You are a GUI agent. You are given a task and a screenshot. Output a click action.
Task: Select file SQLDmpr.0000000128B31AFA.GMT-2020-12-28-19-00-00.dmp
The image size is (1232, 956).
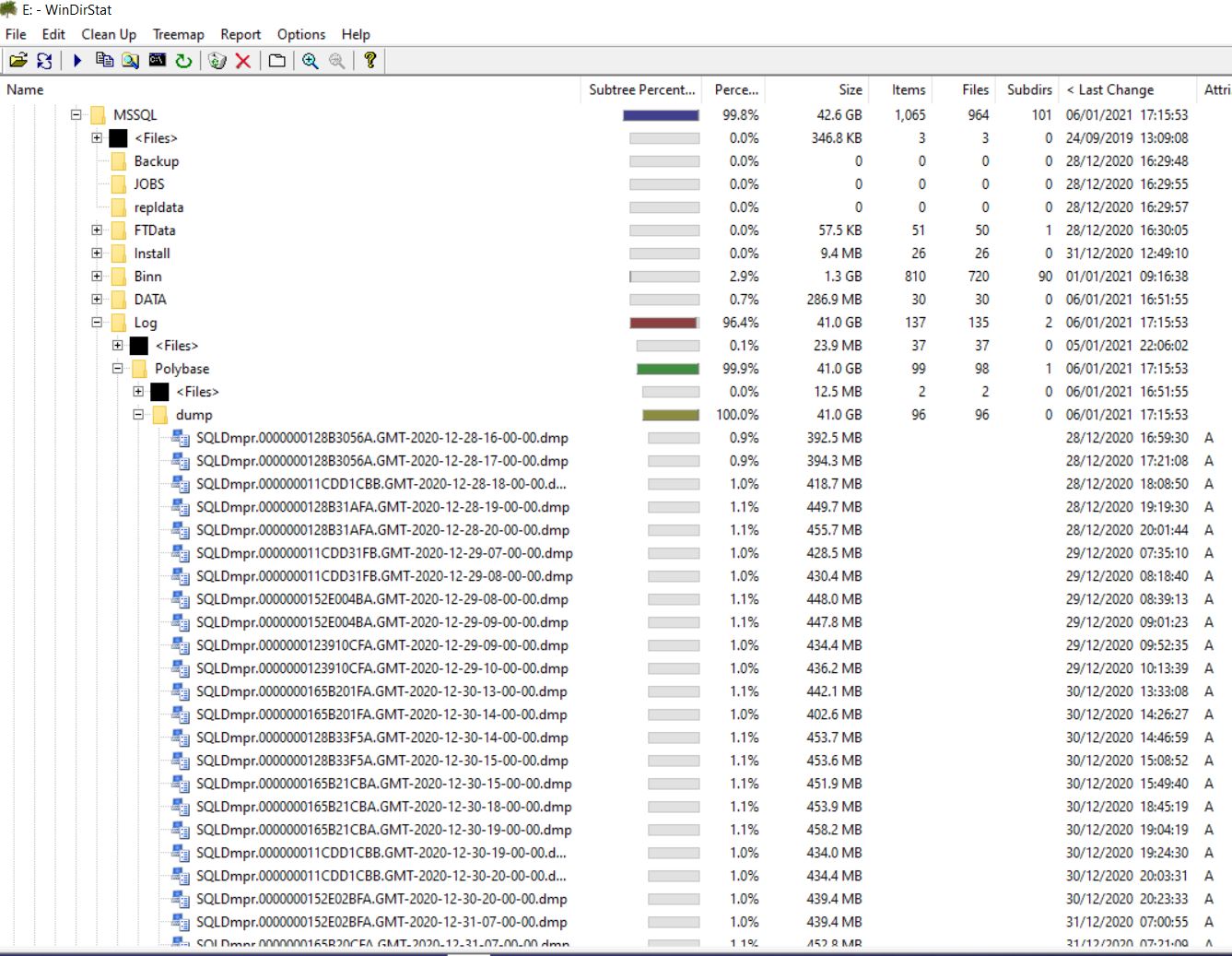tap(382, 507)
